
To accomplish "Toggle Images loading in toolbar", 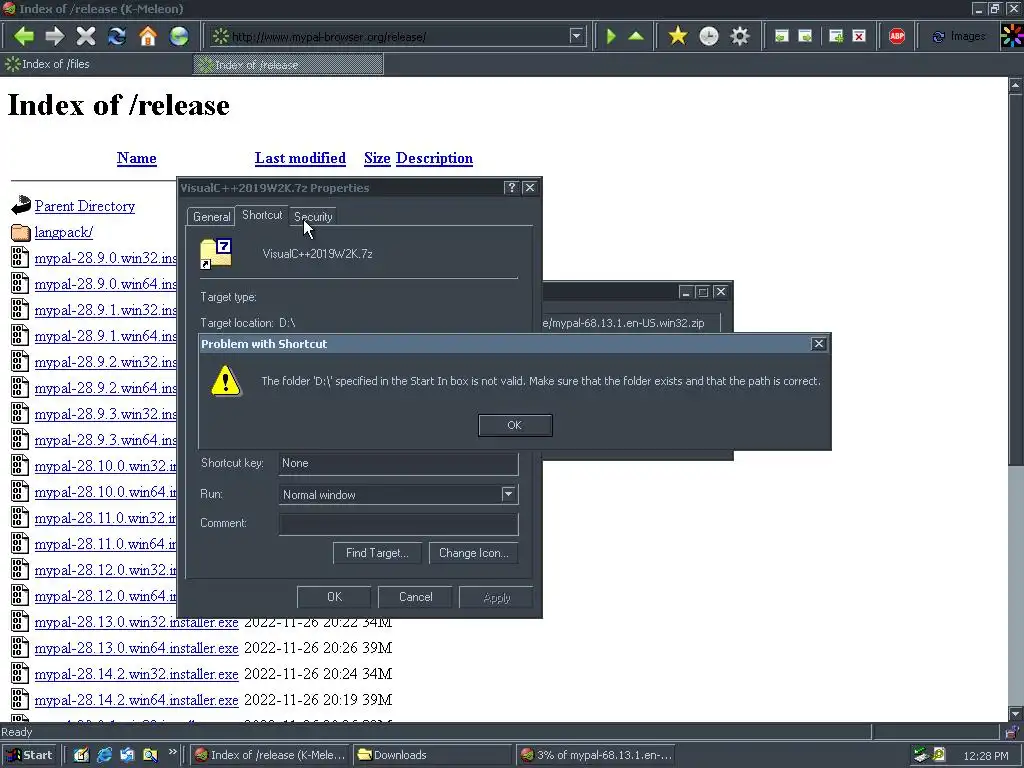I will click(959, 37).
